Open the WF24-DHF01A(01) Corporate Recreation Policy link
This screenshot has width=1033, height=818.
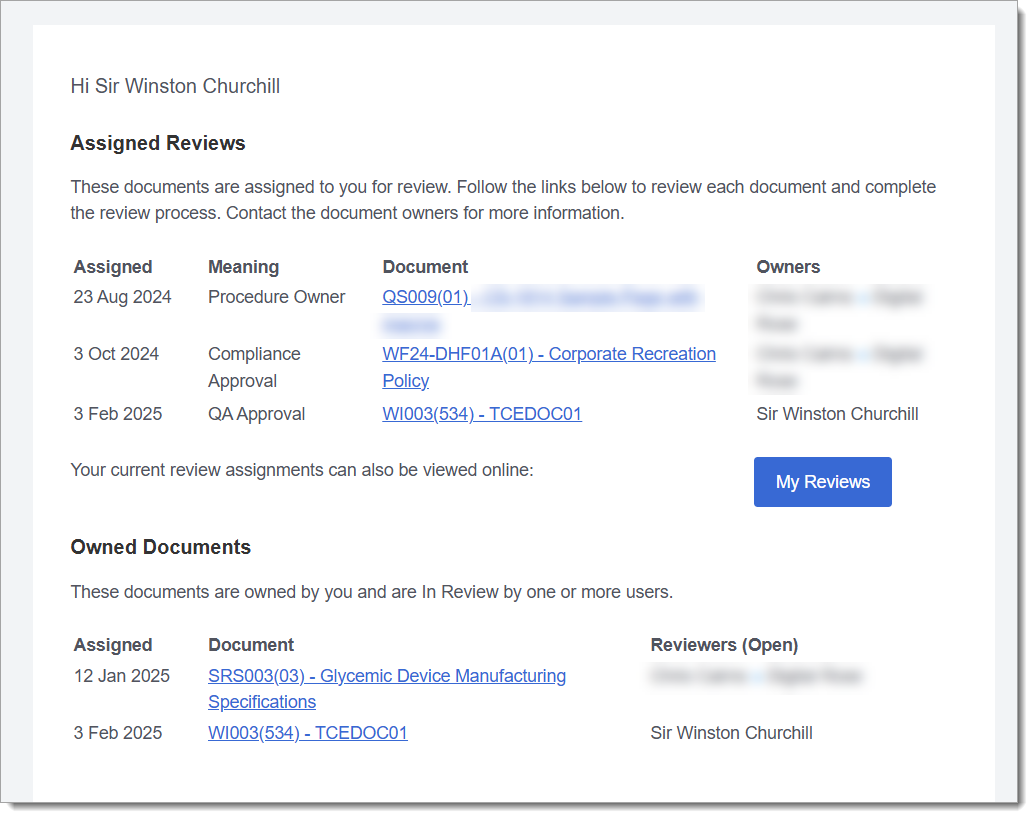pyautogui.click(x=548, y=354)
